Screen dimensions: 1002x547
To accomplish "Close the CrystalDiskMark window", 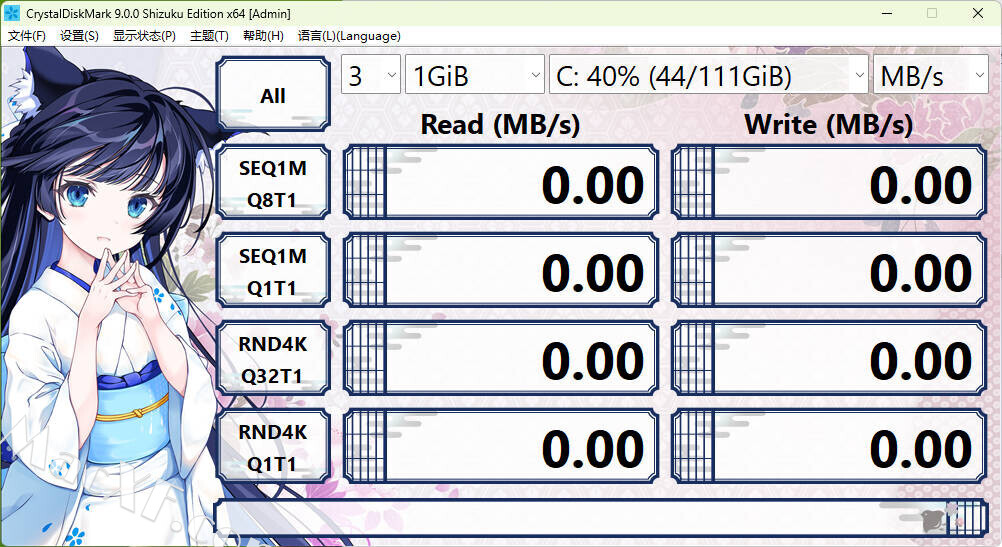I will [978, 13].
